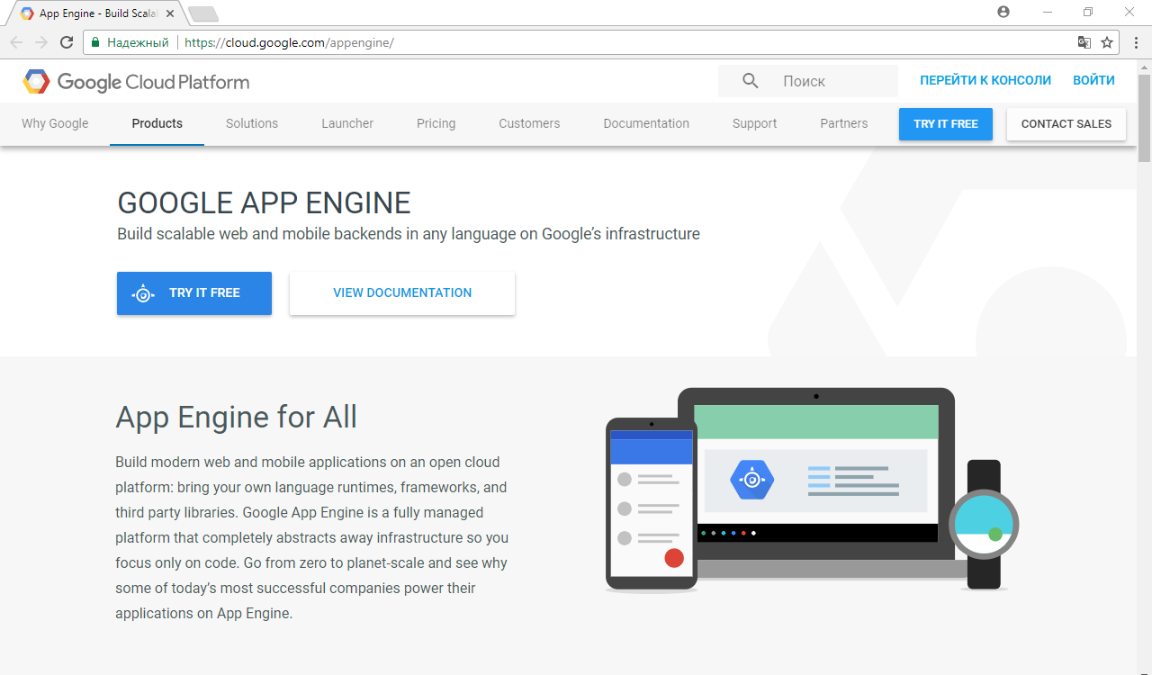Click ПЕРЕЙТИ К КОНСОЛИ link

point(985,80)
